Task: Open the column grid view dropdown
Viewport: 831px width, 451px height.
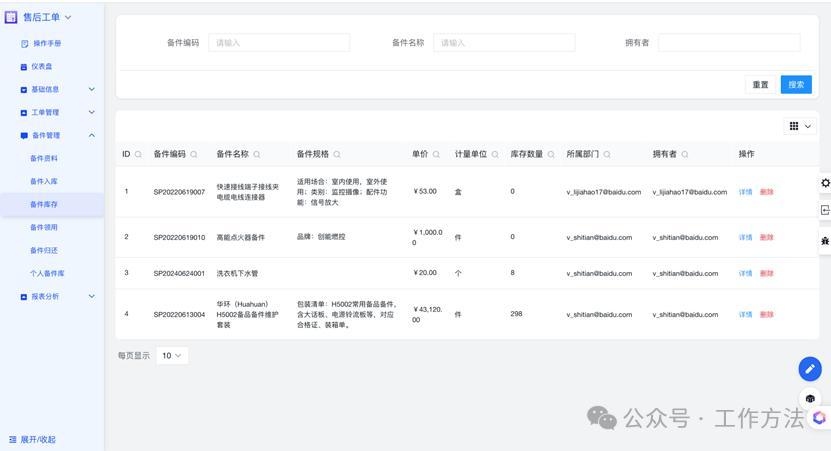Action: [800, 126]
